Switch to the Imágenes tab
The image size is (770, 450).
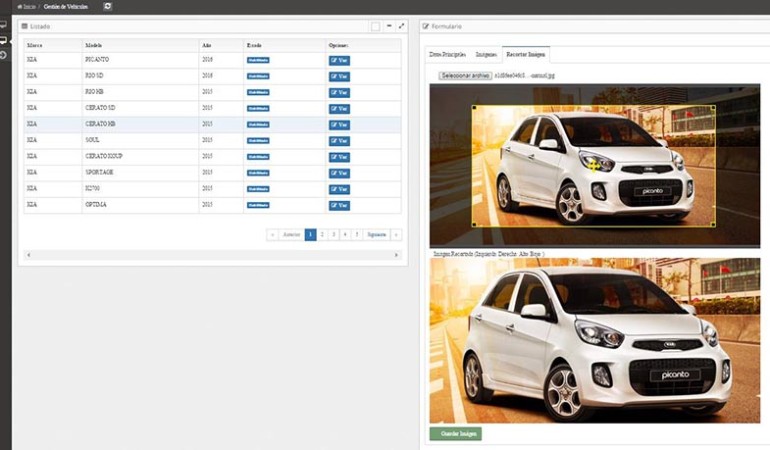(486, 55)
